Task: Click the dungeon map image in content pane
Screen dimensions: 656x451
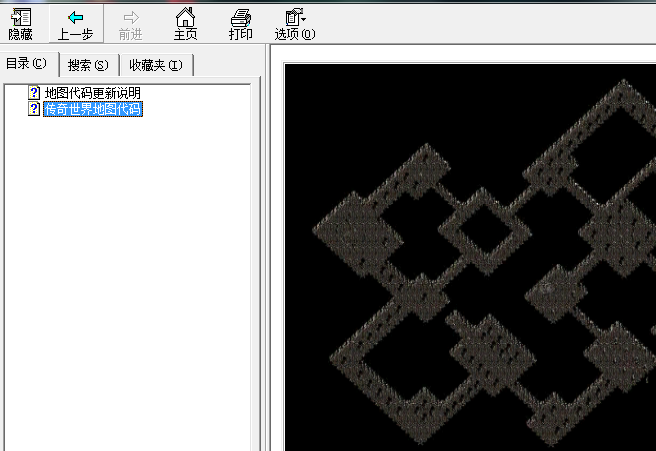Action: (x=470, y=257)
